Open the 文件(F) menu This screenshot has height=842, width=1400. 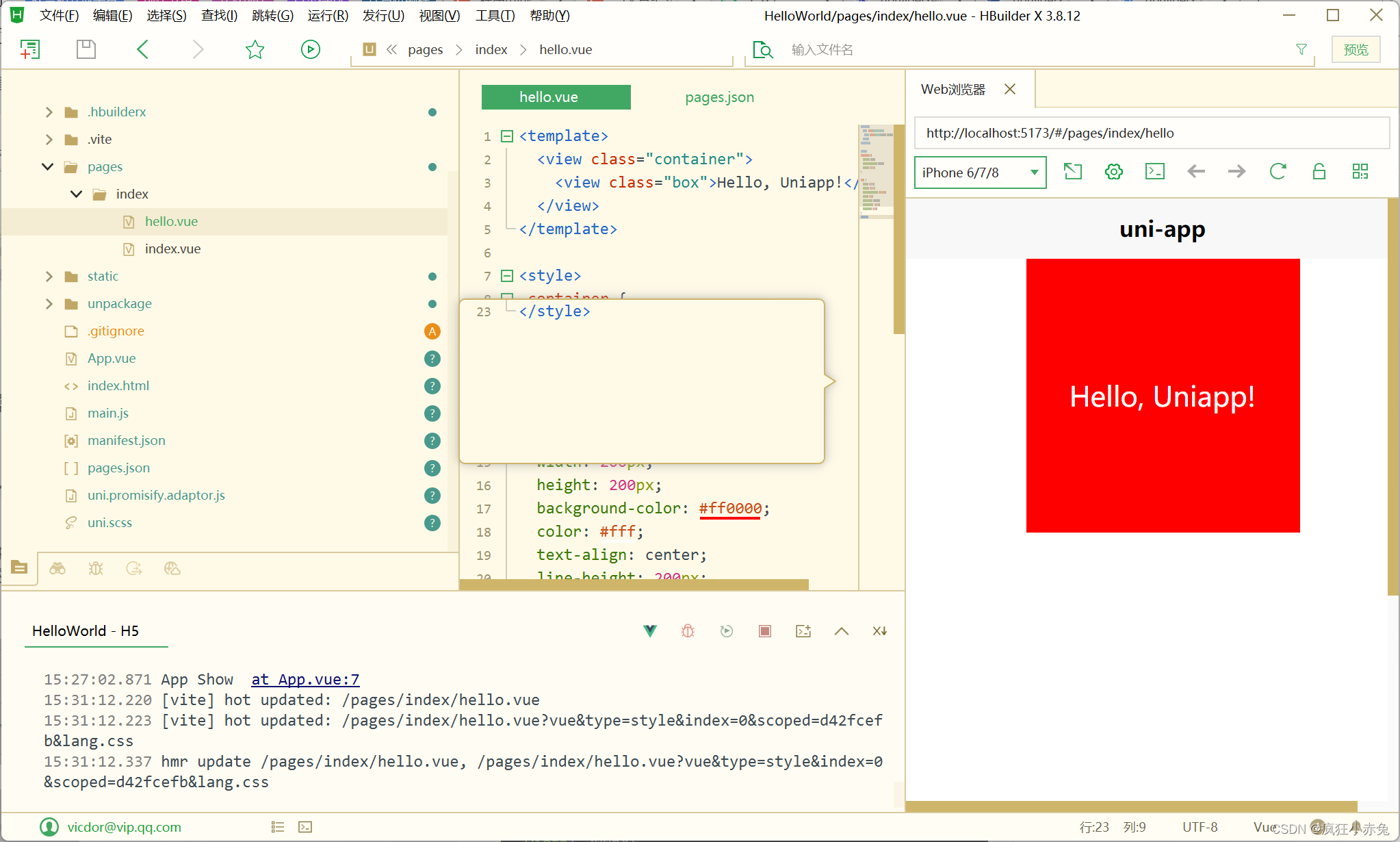(59, 15)
